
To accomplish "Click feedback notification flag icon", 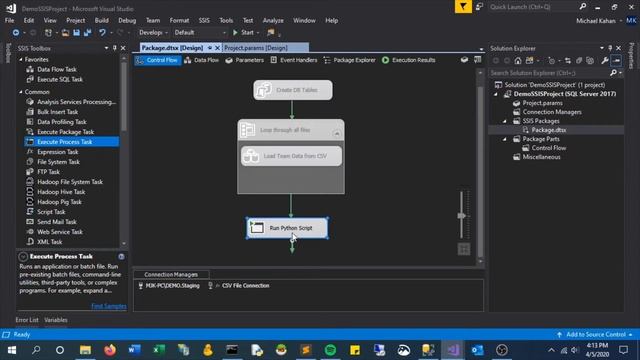I will pos(463,7).
